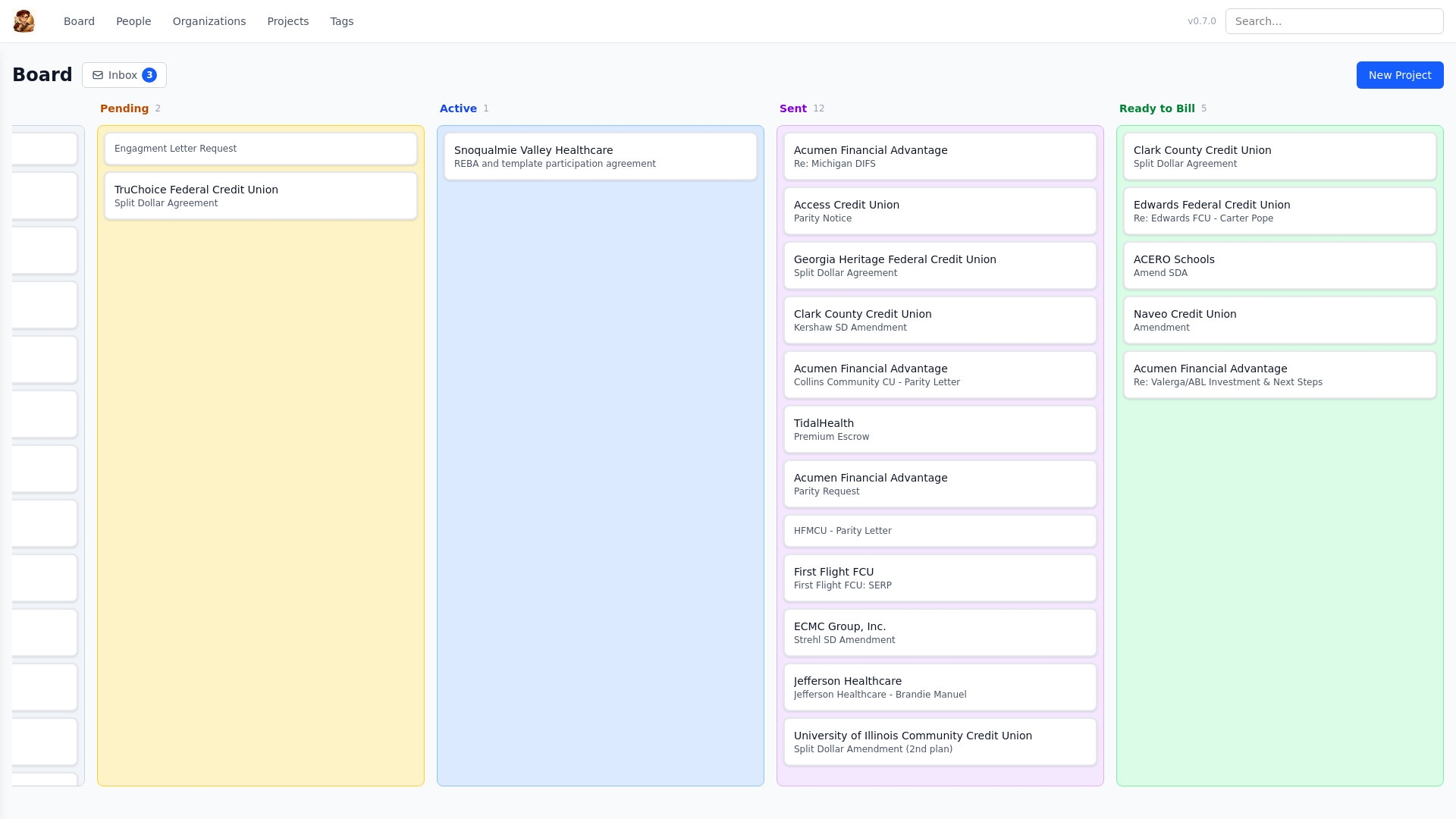The width and height of the screenshot is (1456, 819).
Task: Focus the Search input field
Action: click(x=1335, y=21)
